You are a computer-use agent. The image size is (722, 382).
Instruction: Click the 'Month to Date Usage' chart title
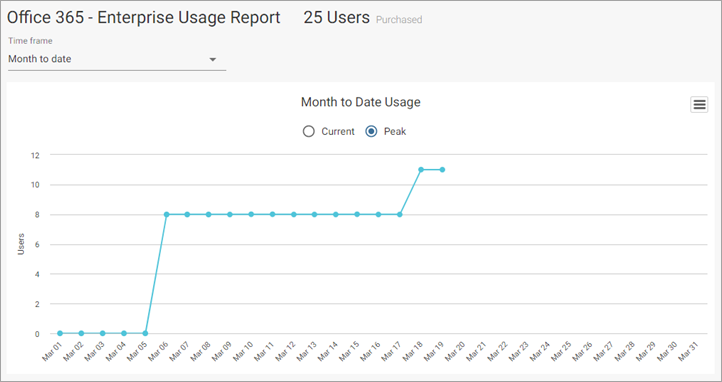pos(361,102)
